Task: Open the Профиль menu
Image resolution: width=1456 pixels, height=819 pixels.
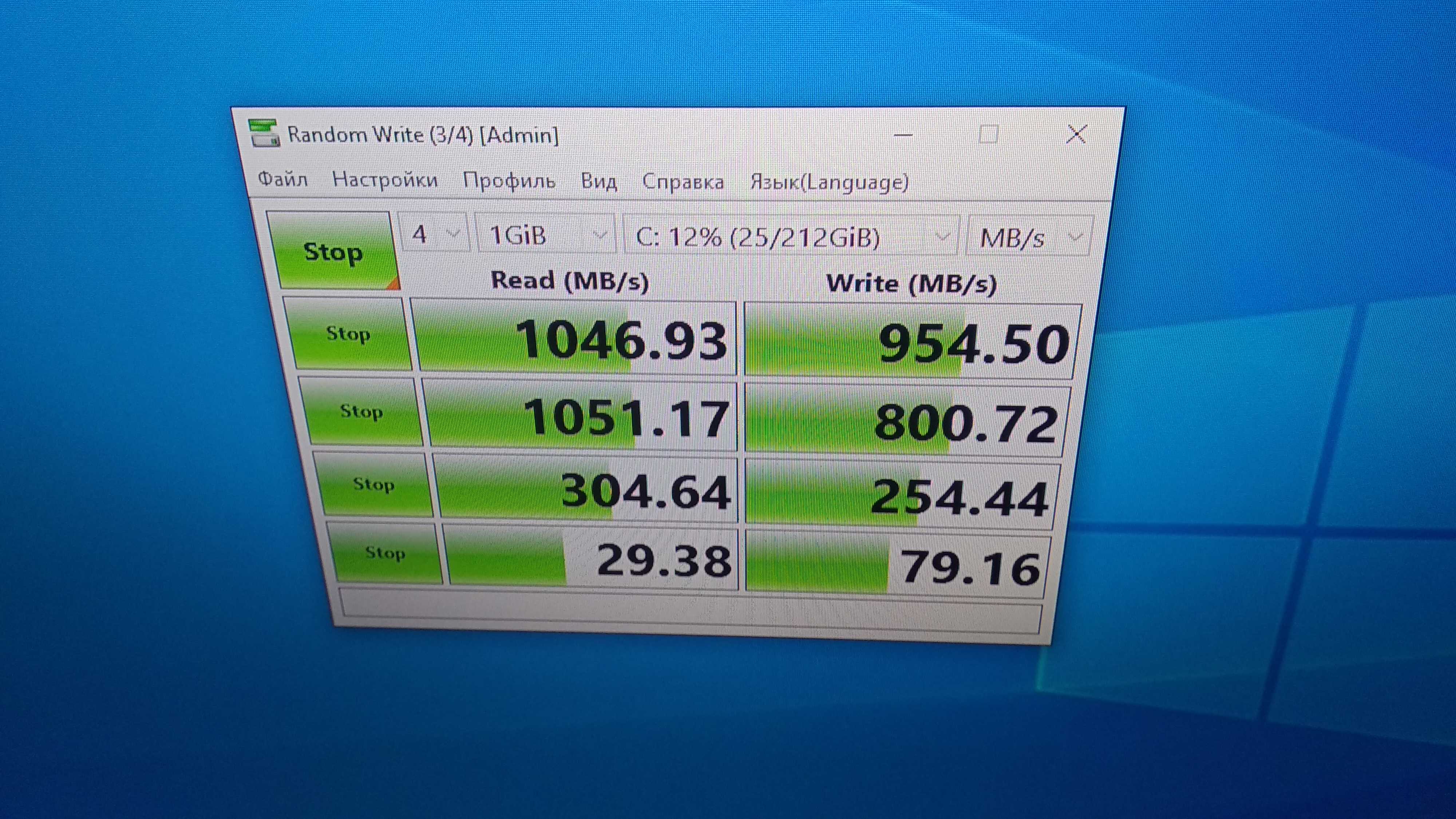Action: [x=509, y=181]
